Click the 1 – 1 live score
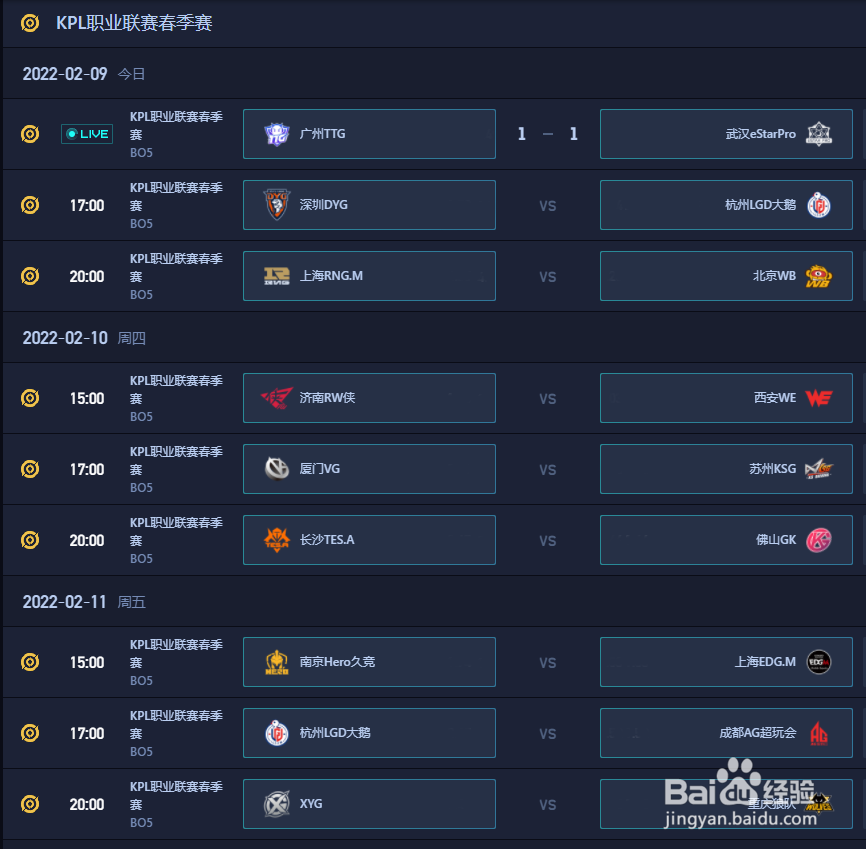This screenshot has width=866, height=849. coord(547,134)
